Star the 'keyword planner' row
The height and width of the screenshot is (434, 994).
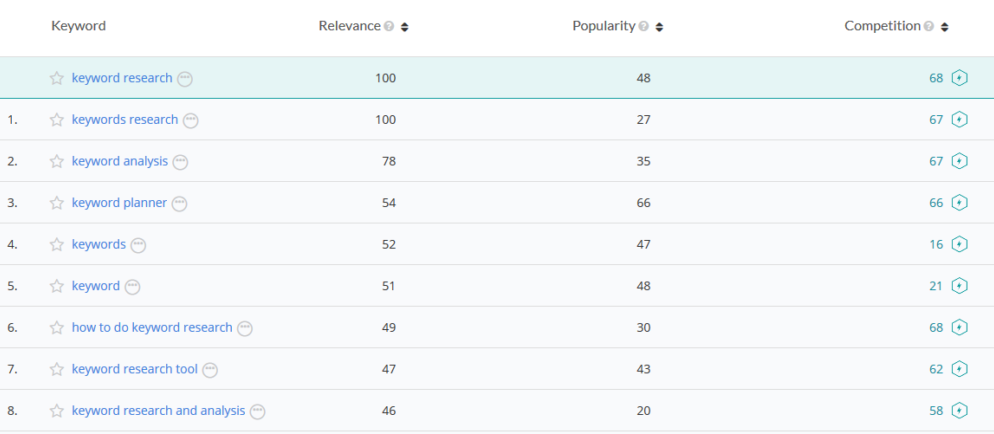57,203
